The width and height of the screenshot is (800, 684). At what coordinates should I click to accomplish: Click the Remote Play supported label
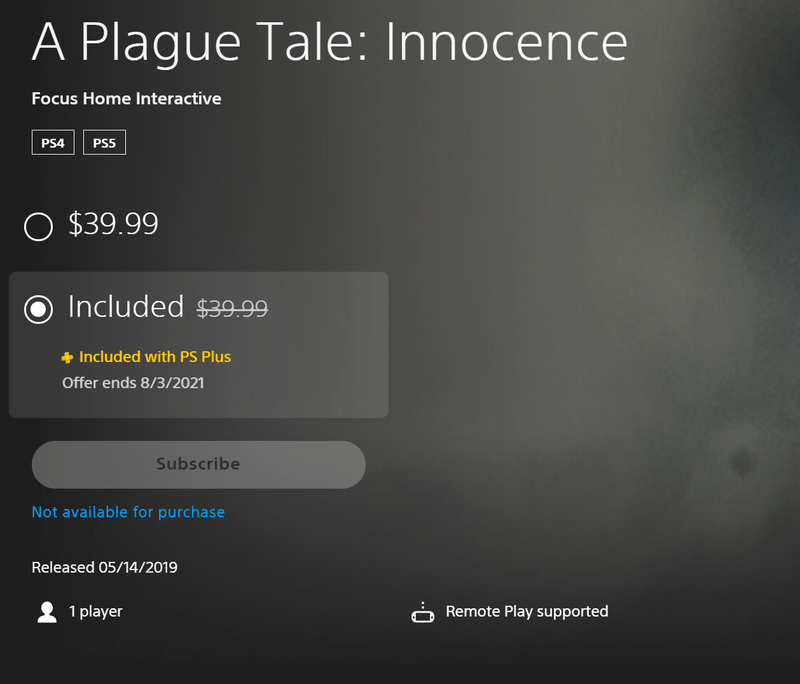point(527,612)
